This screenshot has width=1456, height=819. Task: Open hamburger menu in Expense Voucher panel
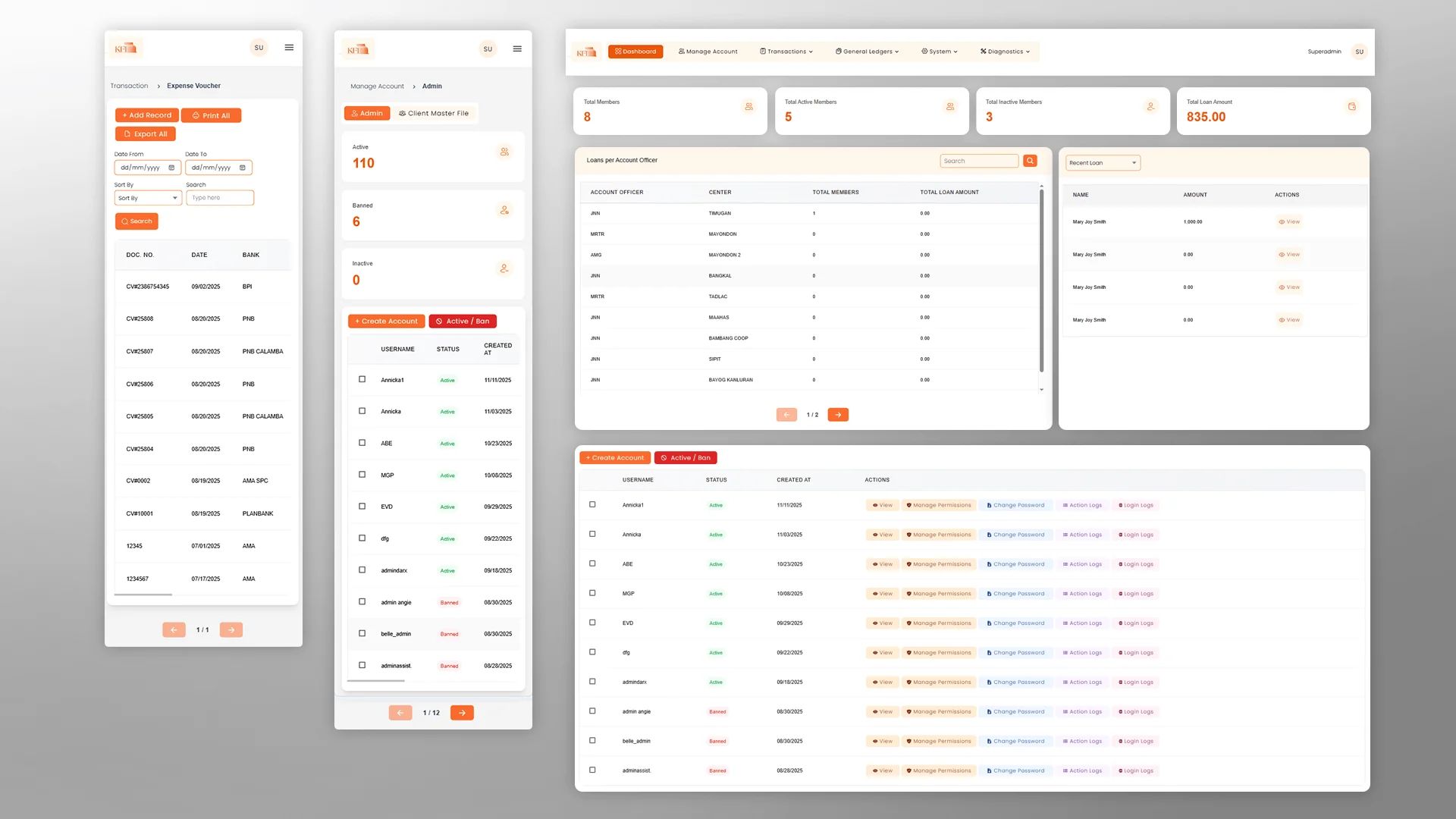coord(289,48)
